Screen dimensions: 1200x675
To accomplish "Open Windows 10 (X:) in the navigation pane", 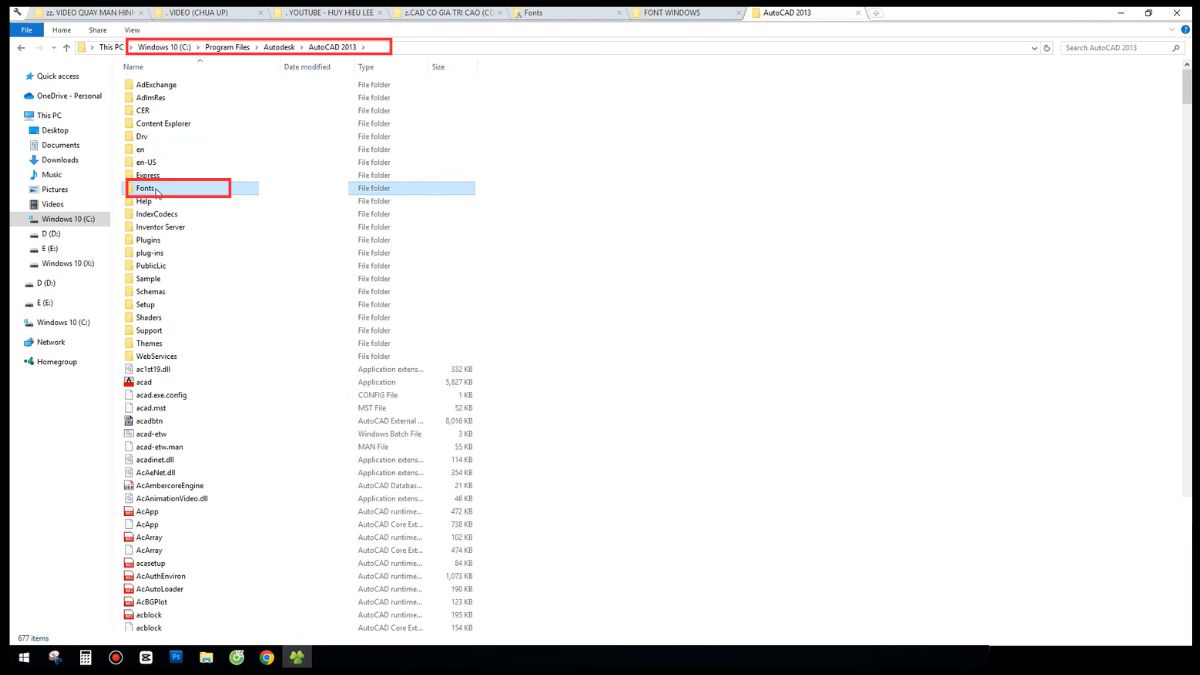I will [68, 264].
